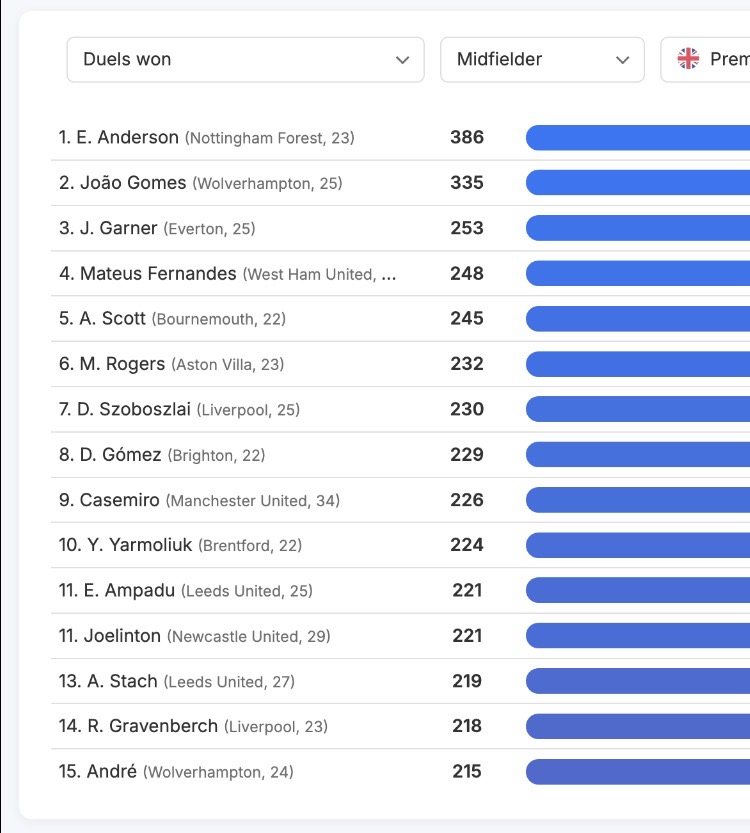The height and width of the screenshot is (833, 750).
Task: Select M. Rogers player entry
Action: pos(122,364)
